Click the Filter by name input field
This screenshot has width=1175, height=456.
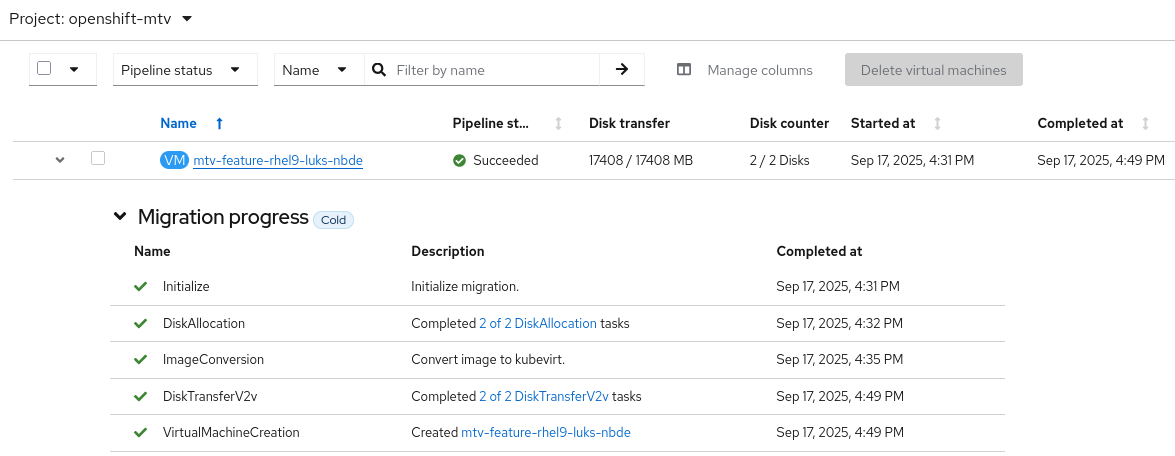pos(494,70)
